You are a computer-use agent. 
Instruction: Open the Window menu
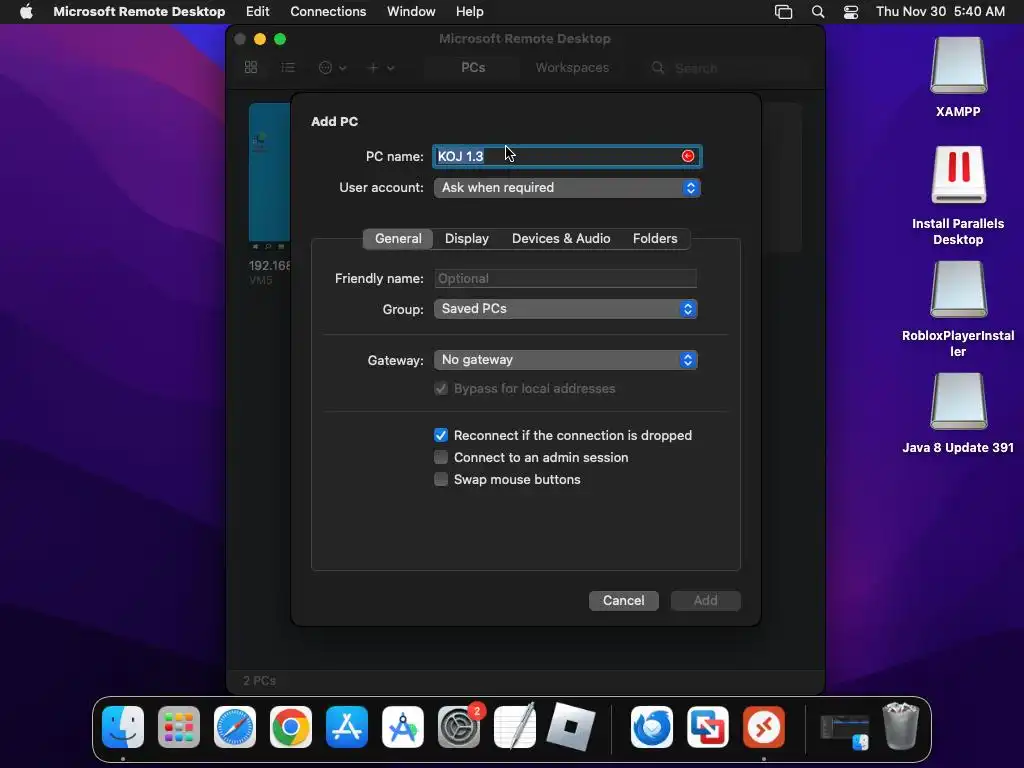coord(411,12)
